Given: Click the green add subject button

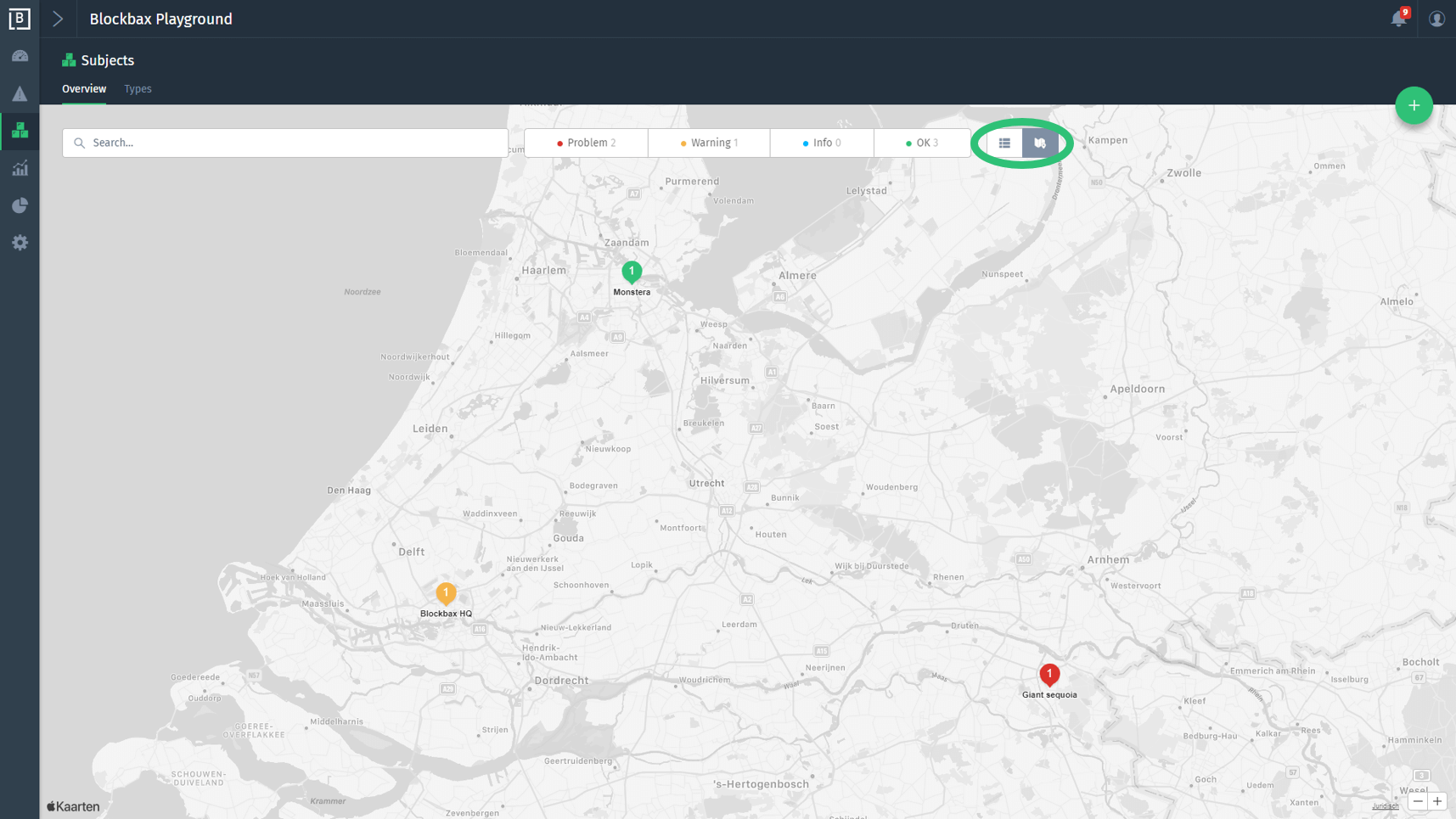Looking at the screenshot, I should pos(1414,106).
